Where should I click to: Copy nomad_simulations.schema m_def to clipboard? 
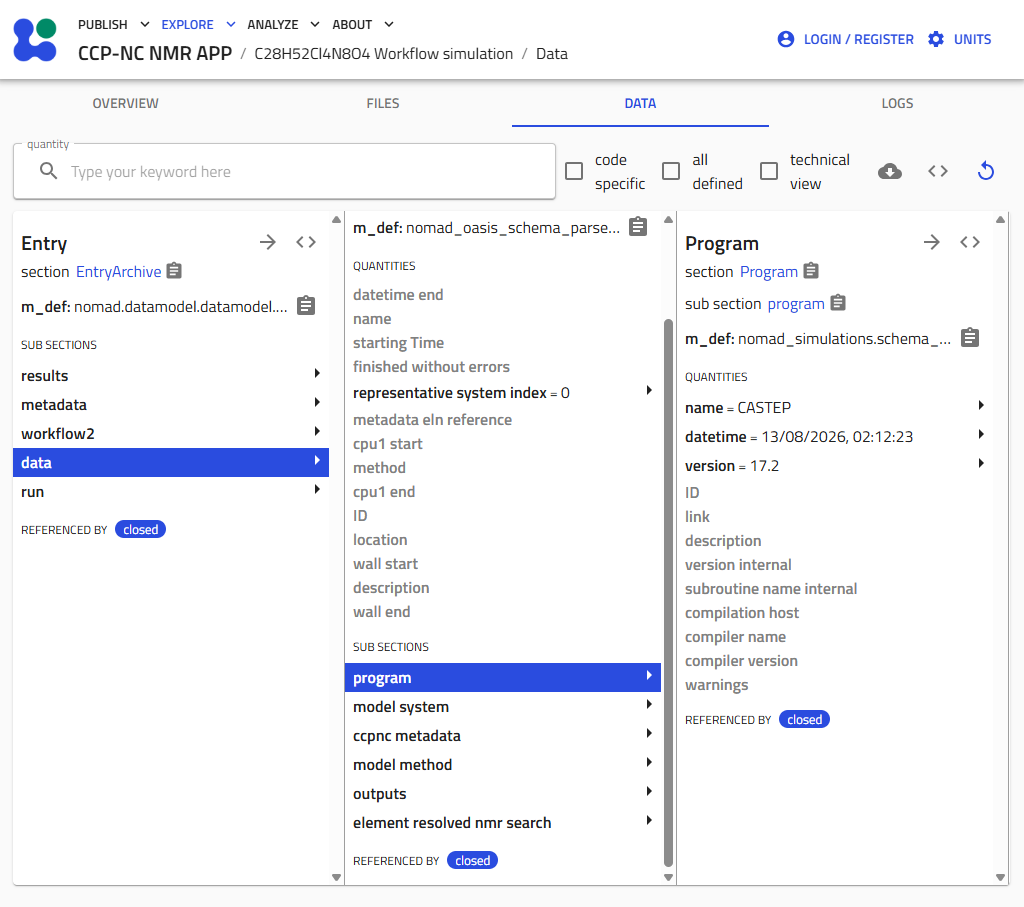(970, 338)
